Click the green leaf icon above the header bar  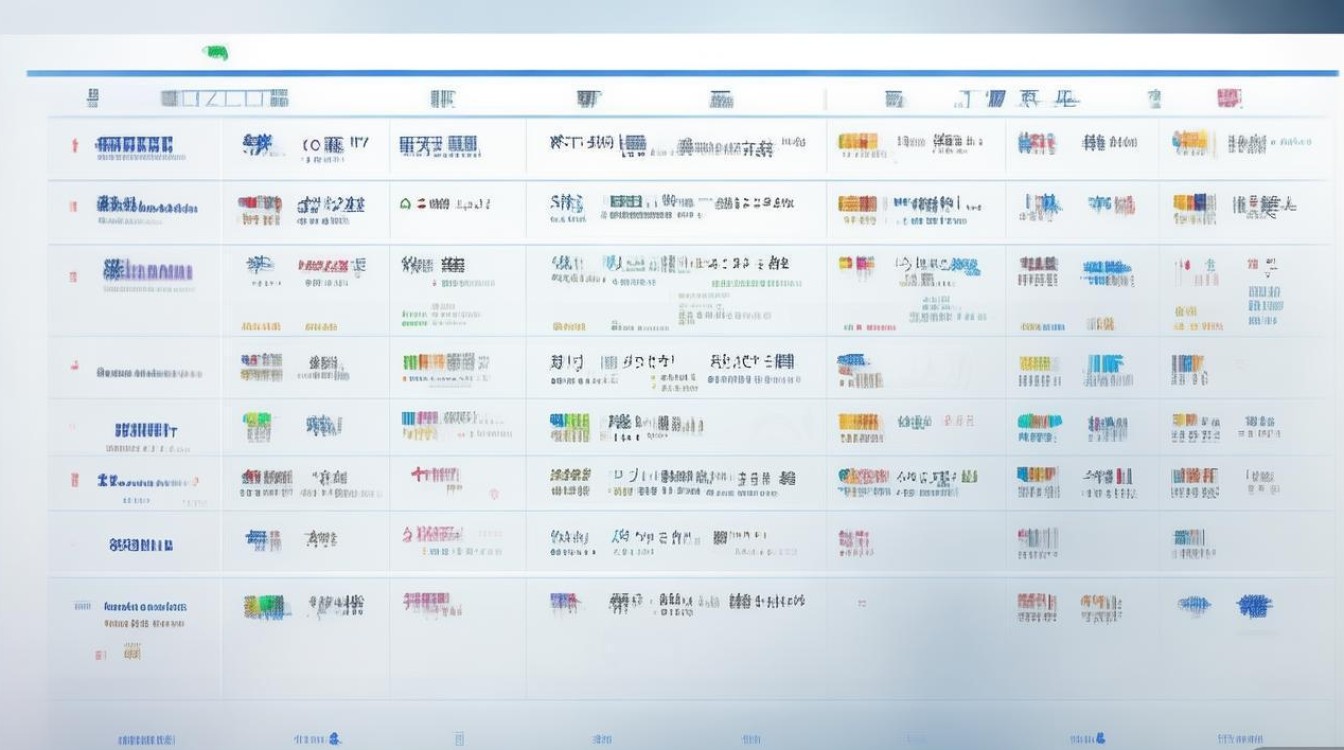[215, 52]
